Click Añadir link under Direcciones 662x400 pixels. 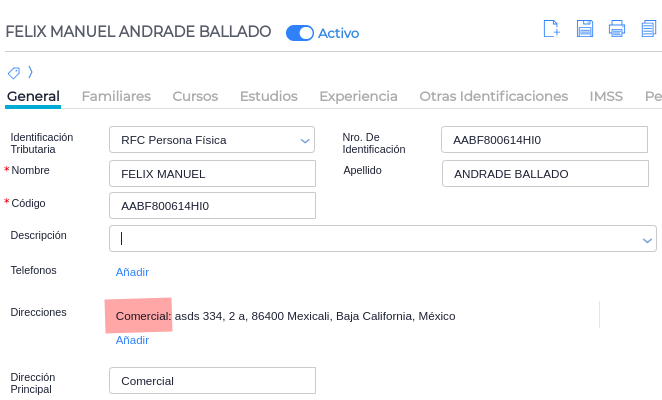pos(132,340)
